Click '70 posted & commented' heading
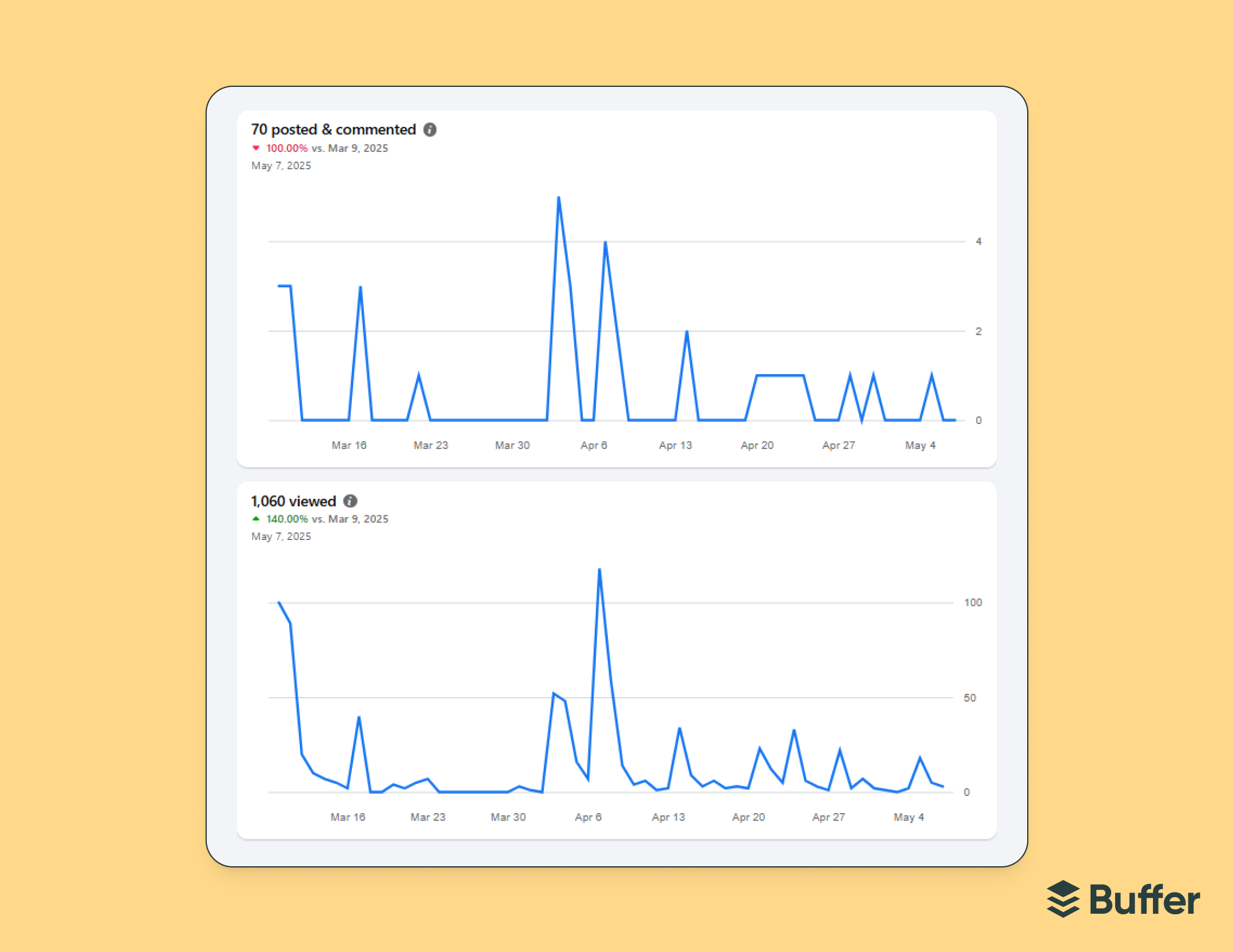This screenshot has width=1234, height=952. click(334, 130)
